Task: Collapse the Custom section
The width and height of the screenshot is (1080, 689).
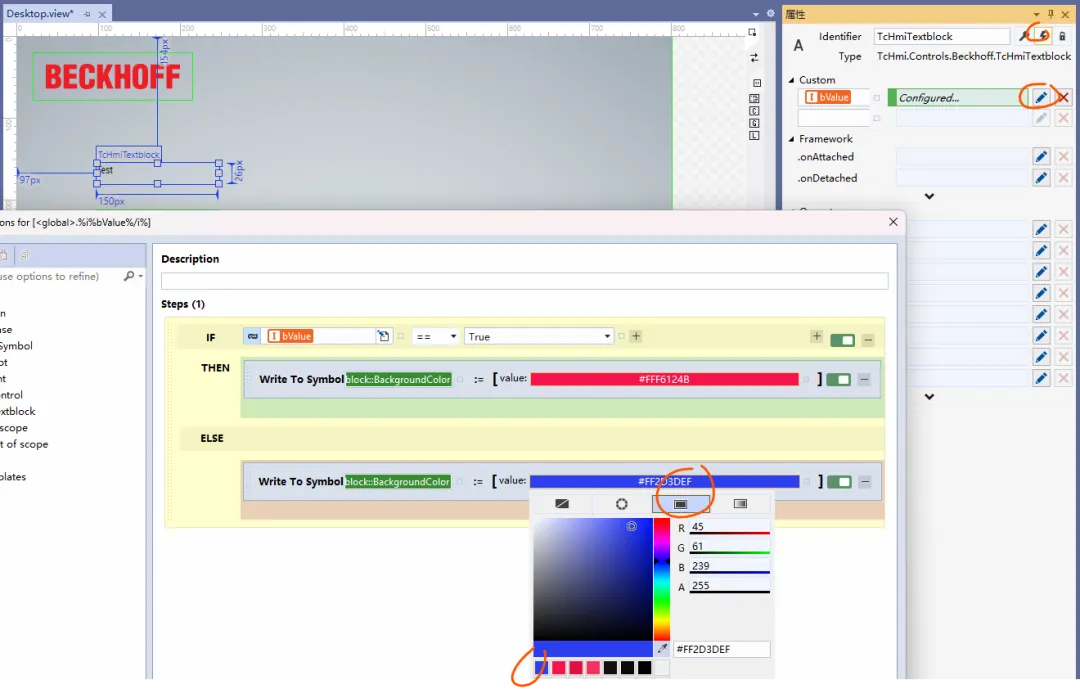Action: pyautogui.click(x=791, y=80)
